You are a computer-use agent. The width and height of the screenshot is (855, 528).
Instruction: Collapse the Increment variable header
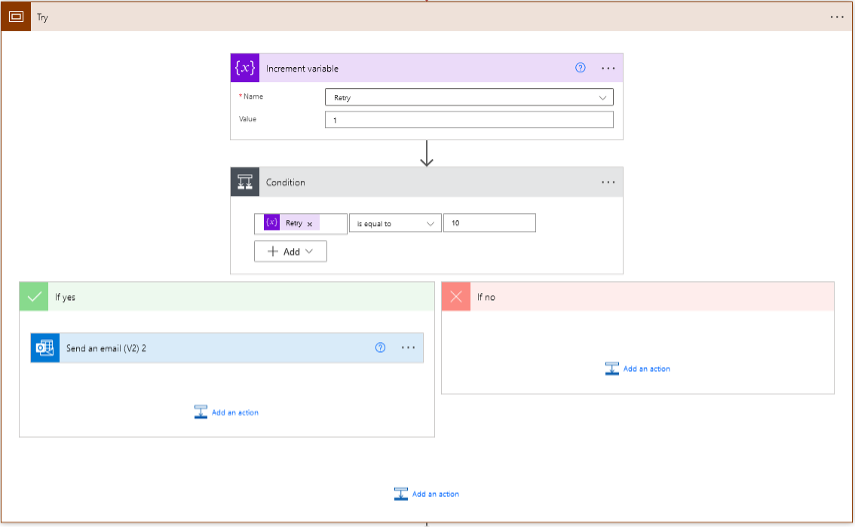click(302, 68)
